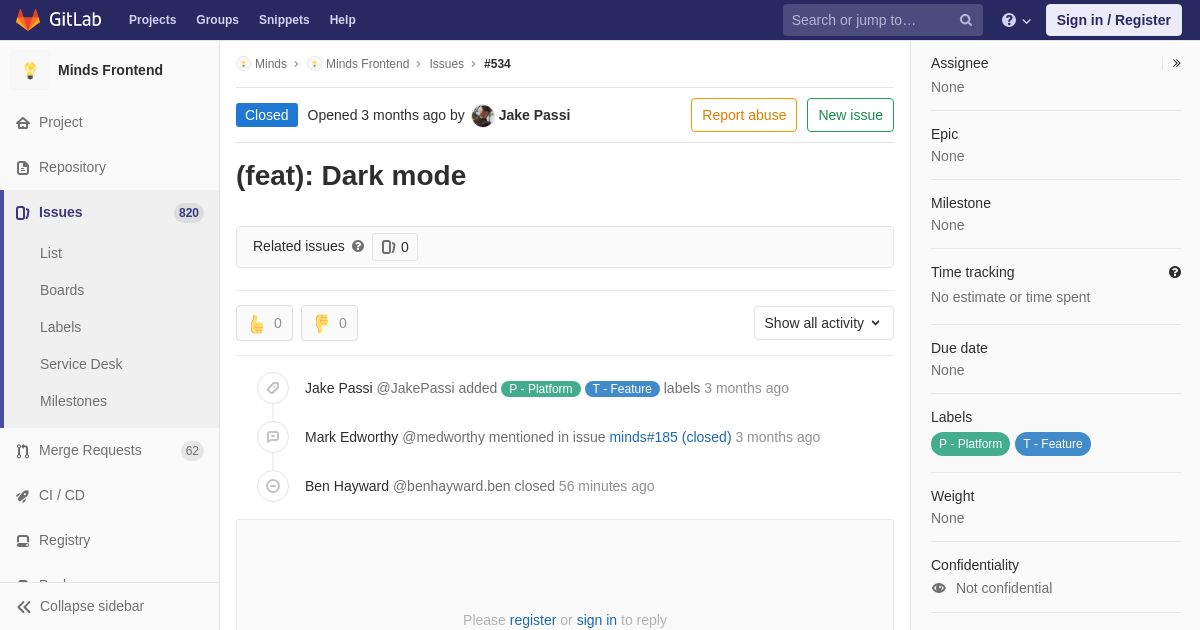
Task: Click the Minds Frontend lightbulb avatar
Action: (30, 70)
